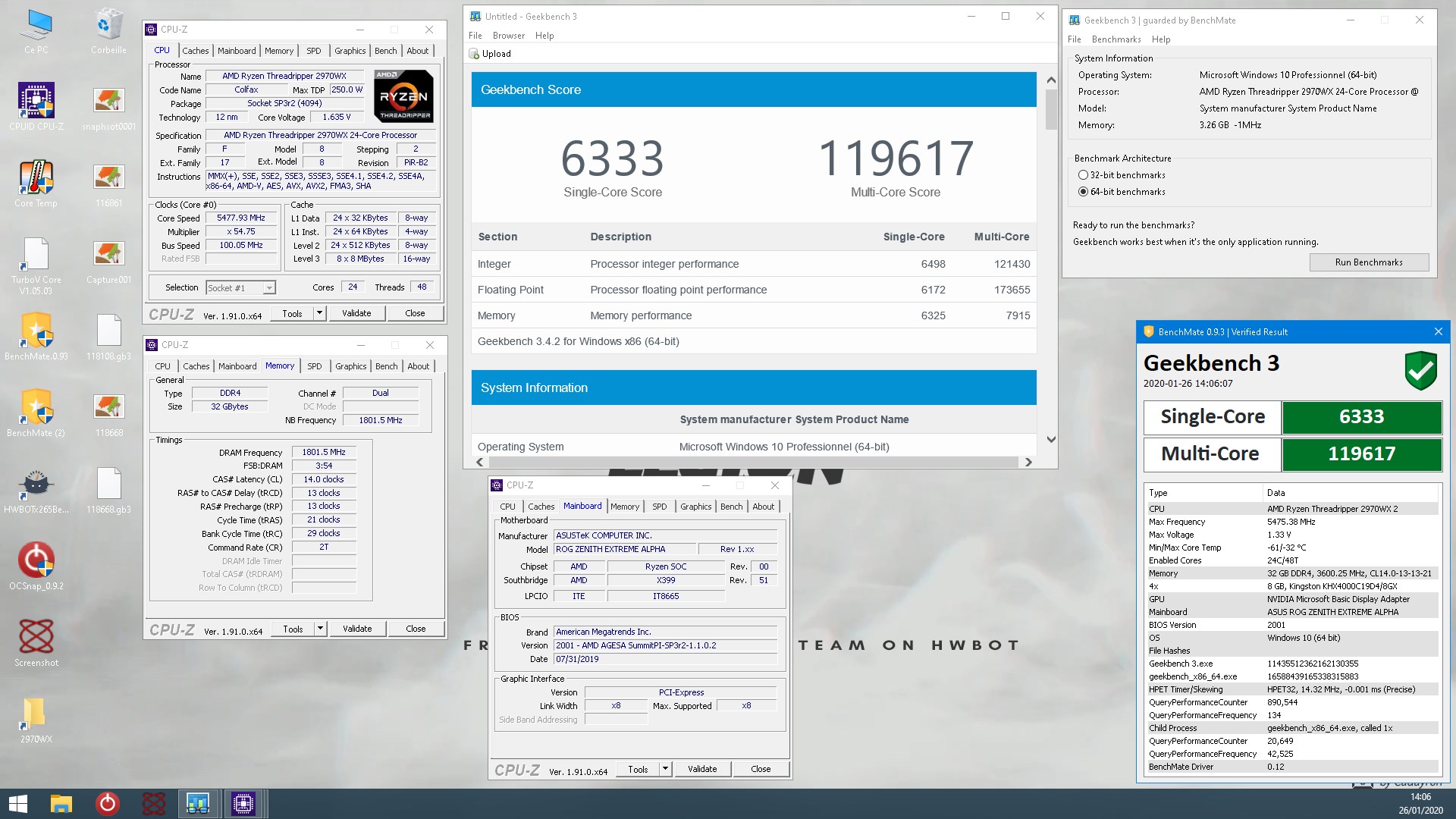Click the BenchMate verified shield icon
This screenshot has height=819, width=1456.
1420,370
